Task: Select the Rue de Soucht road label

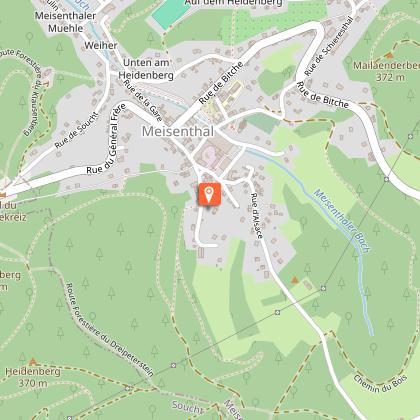Action: pyautogui.click(x=77, y=130)
